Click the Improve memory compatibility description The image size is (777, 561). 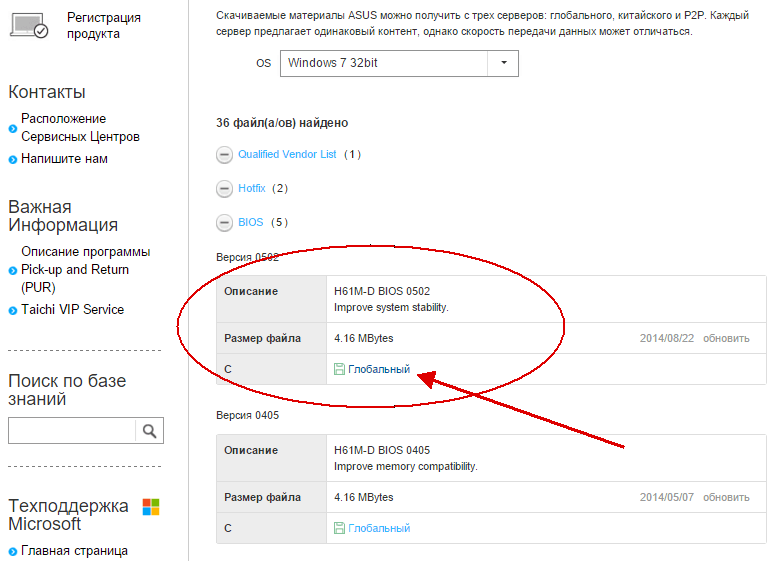pos(405,466)
